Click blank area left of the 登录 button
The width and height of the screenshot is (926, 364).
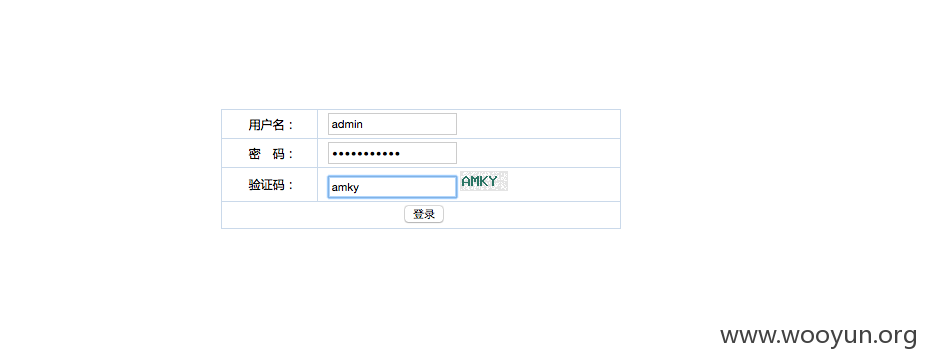click(313, 214)
